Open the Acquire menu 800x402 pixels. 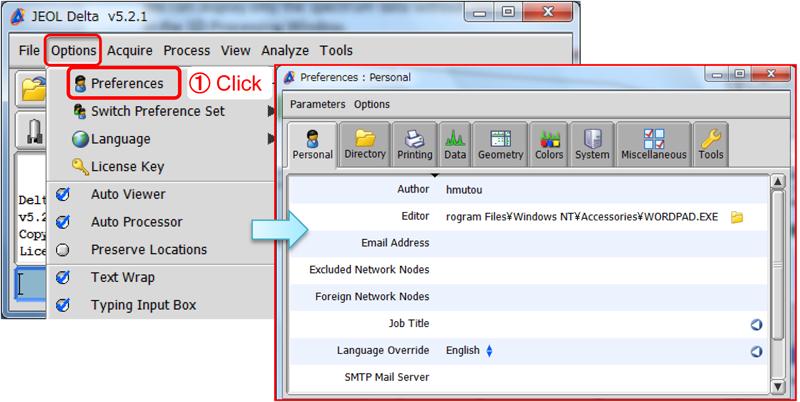(130, 51)
